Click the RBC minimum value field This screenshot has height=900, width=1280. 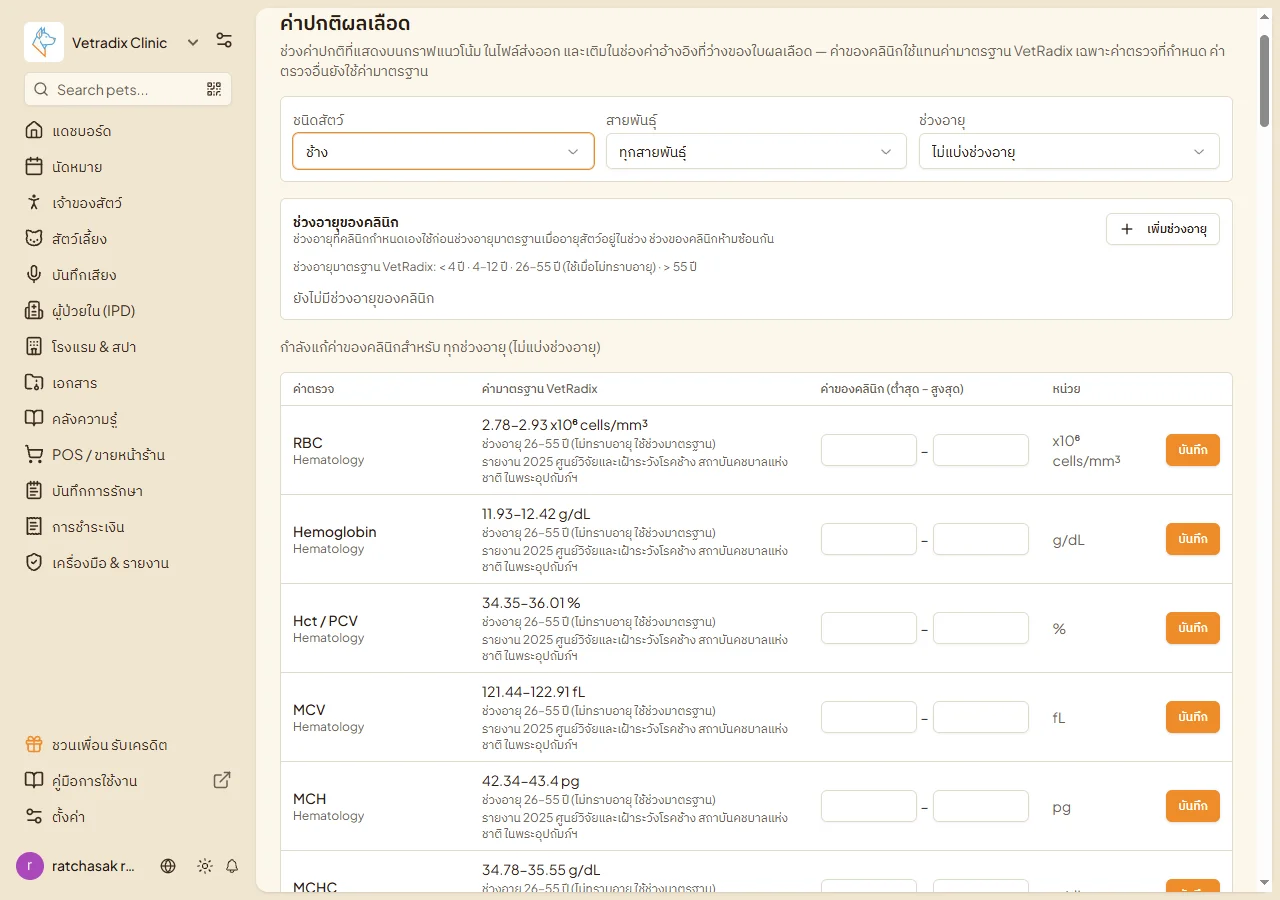click(x=869, y=450)
